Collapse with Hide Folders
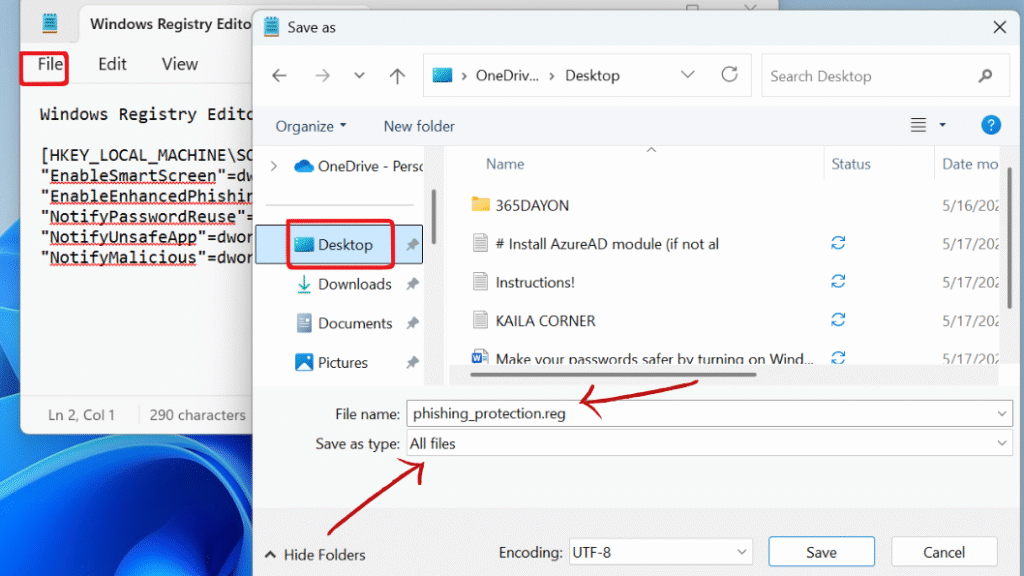 click(x=315, y=555)
